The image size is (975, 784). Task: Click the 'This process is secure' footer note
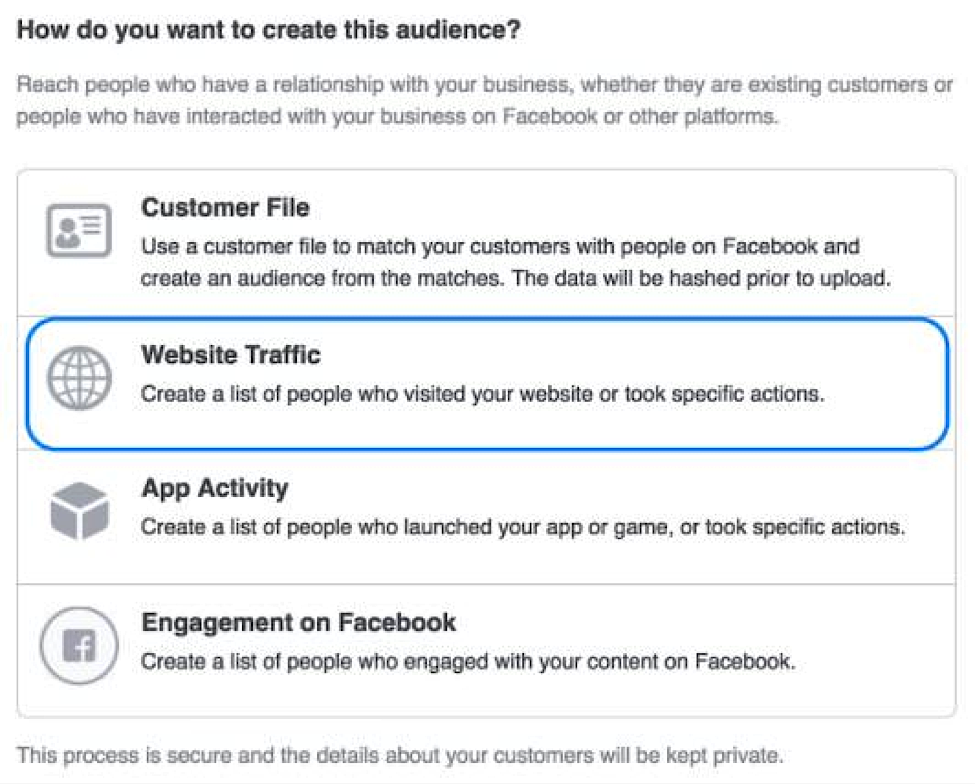(400, 755)
